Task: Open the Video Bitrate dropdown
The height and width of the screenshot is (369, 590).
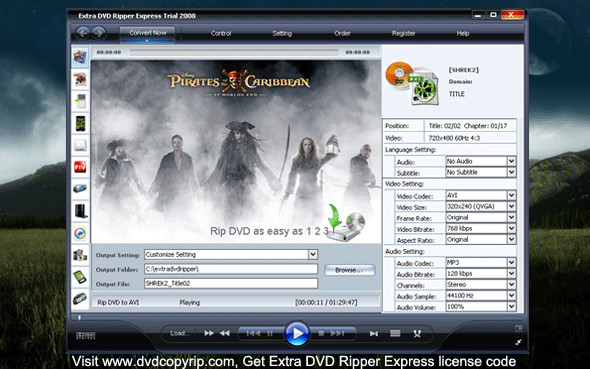Action: pos(511,228)
